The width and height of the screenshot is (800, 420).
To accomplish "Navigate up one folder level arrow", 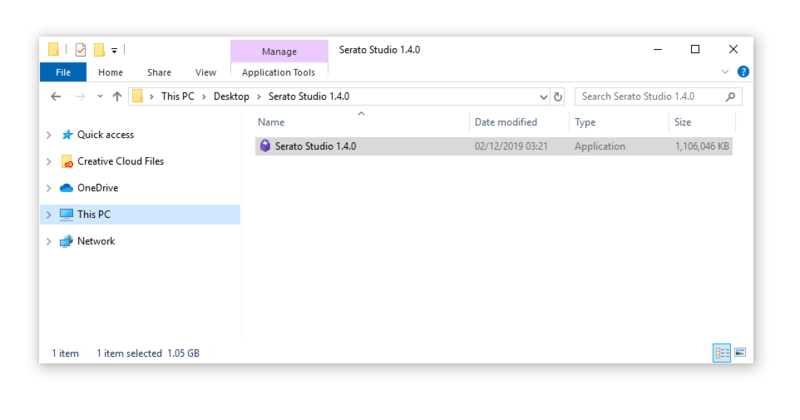I will click(117, 97).
